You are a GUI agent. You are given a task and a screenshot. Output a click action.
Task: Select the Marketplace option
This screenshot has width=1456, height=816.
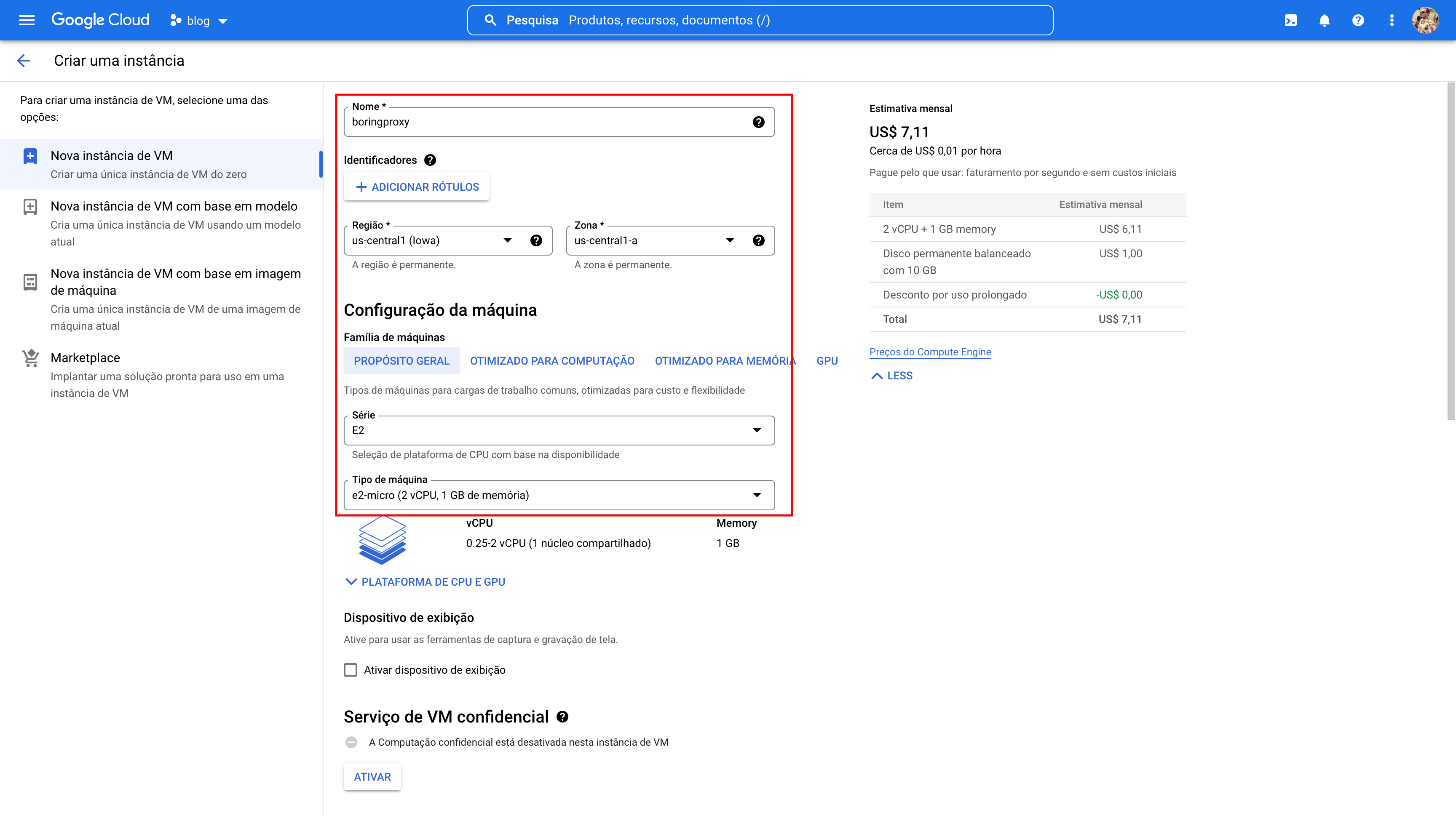coord(161,375)
